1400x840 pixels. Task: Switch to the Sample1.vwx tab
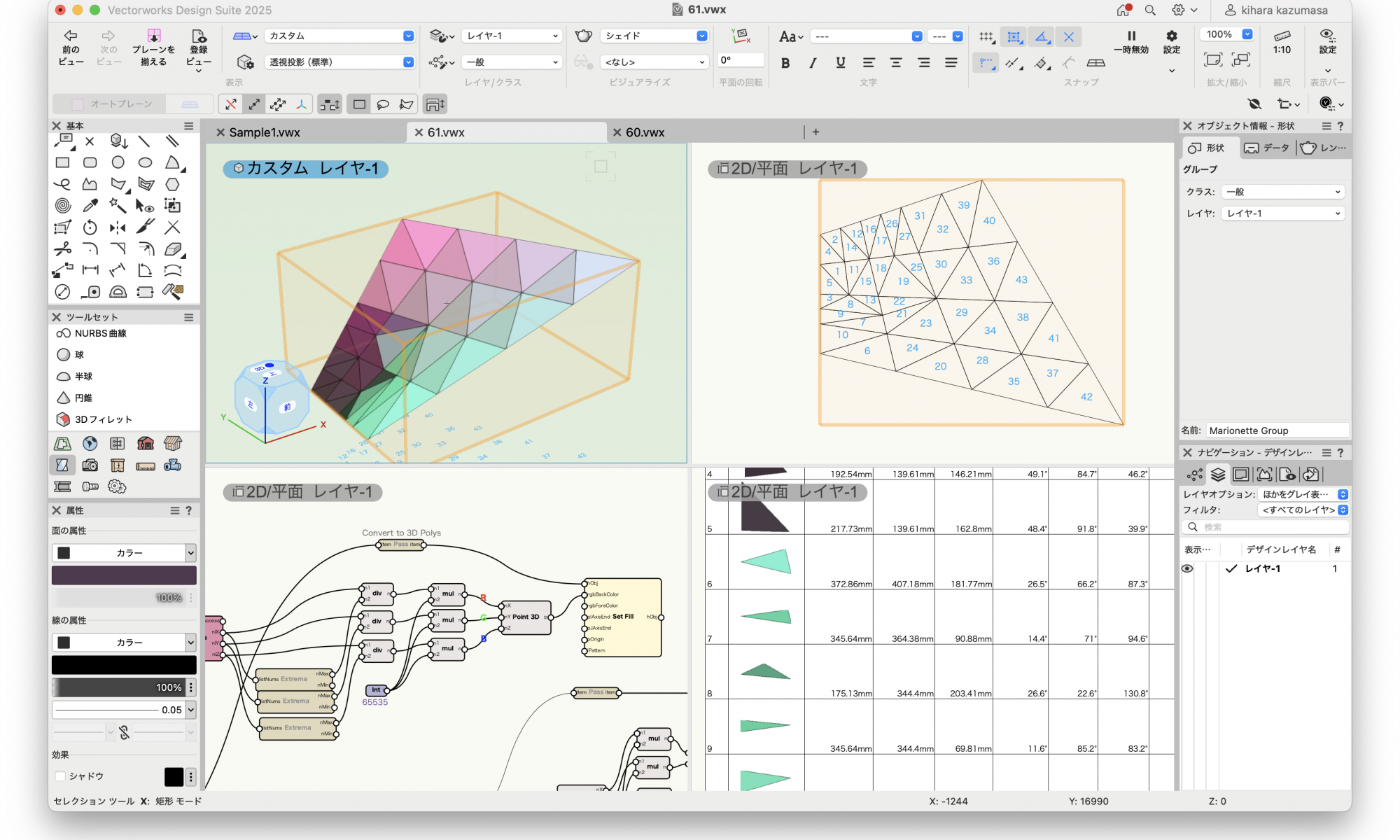pos(264,132)
